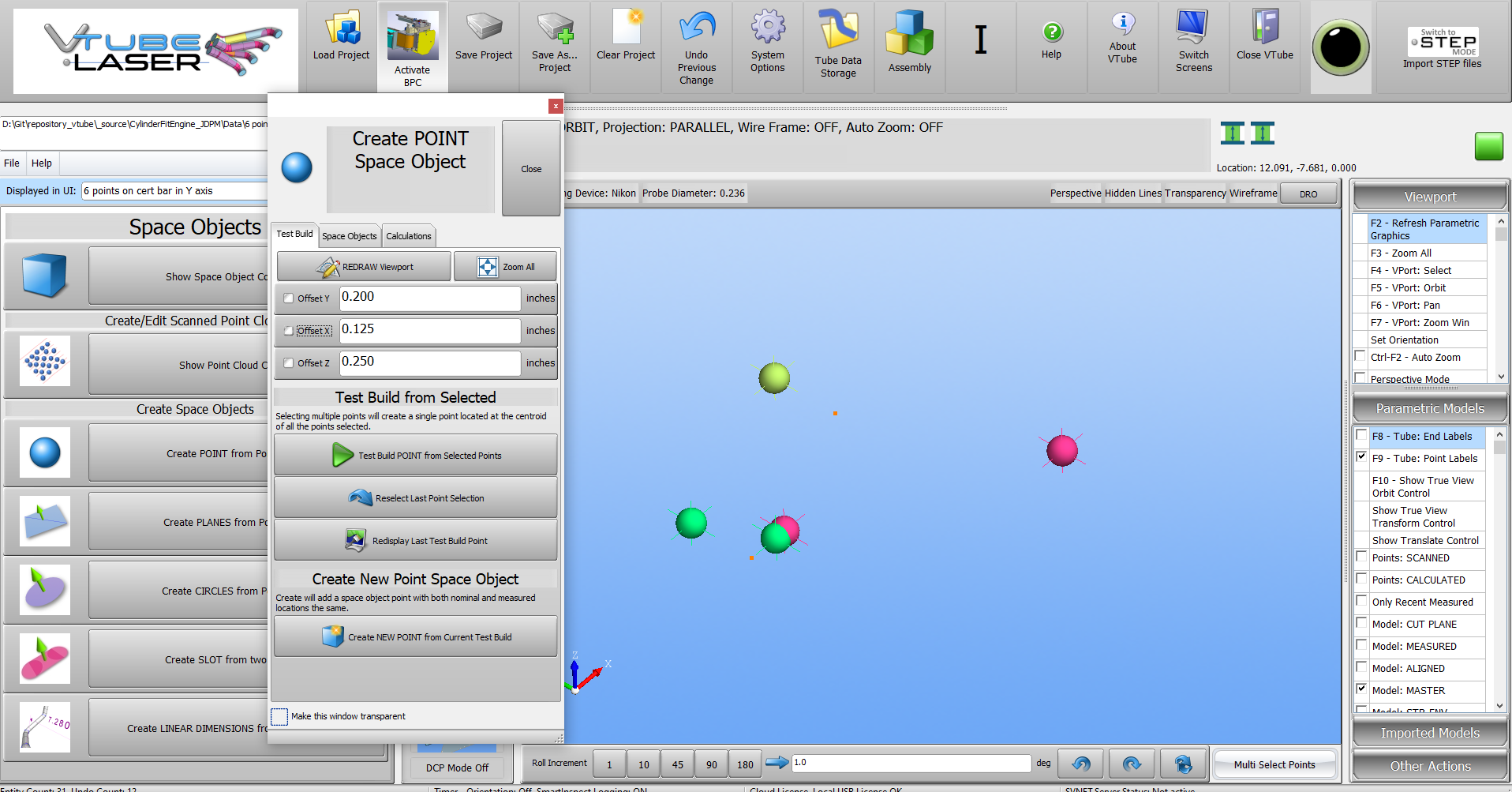Viewport: 1512px width, 792px height.
Task: Tick Make this window transparent
Action: click(x=279, y=716)
